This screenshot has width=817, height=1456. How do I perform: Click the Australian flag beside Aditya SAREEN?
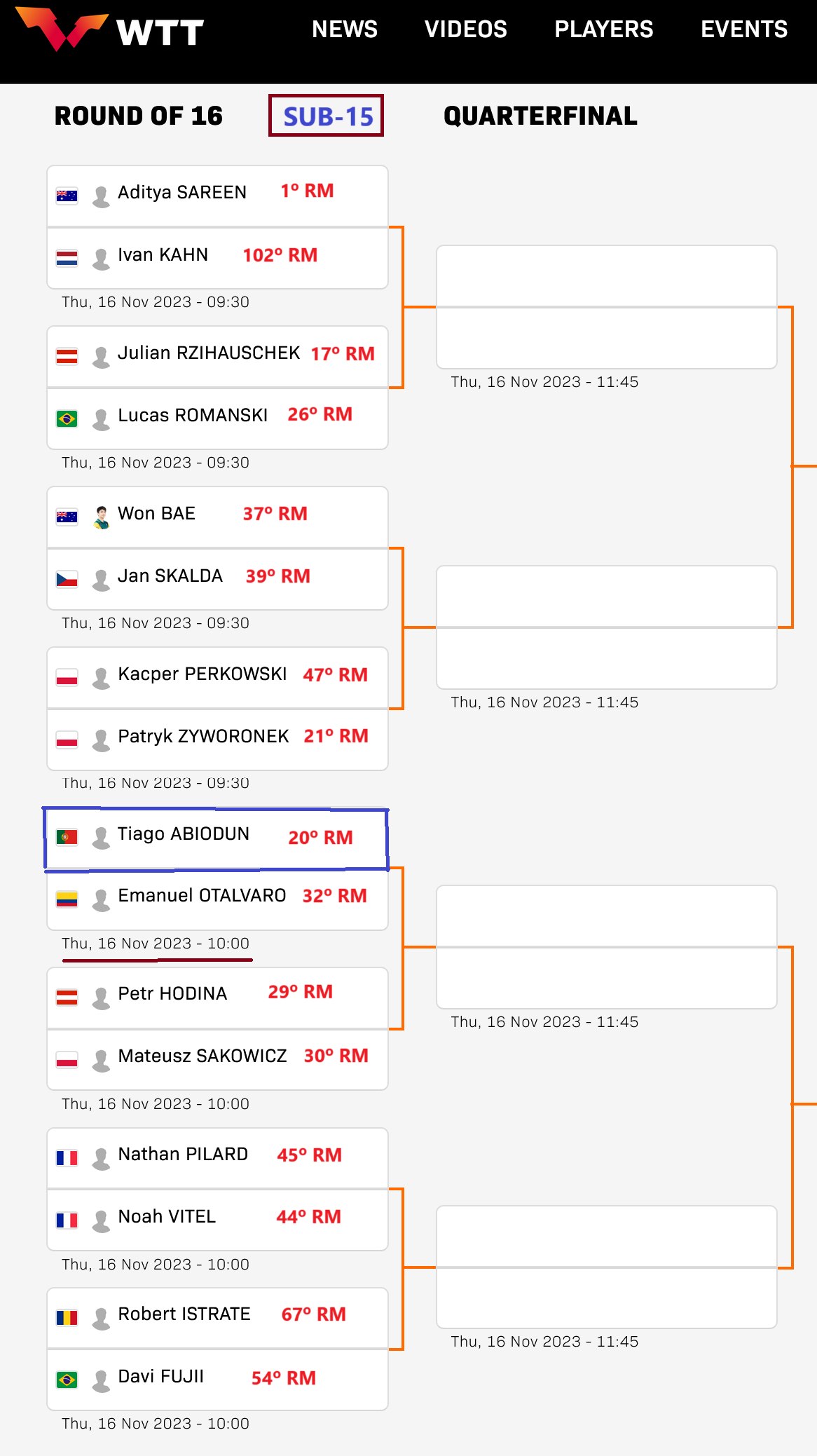tap(67, 196)
